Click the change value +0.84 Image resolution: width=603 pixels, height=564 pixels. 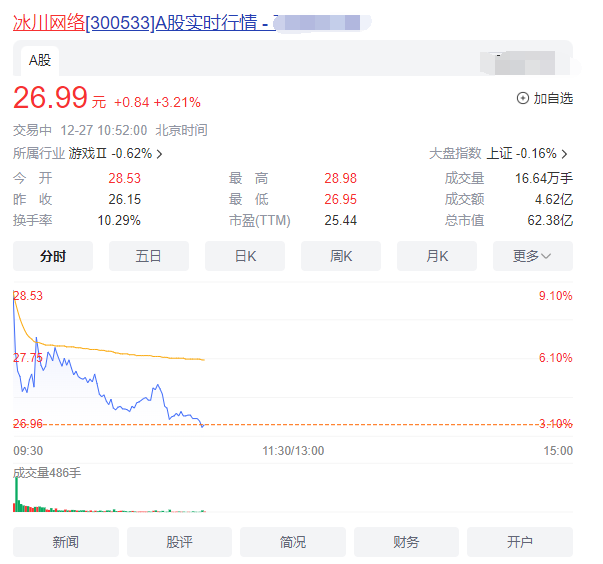point(132,103)
